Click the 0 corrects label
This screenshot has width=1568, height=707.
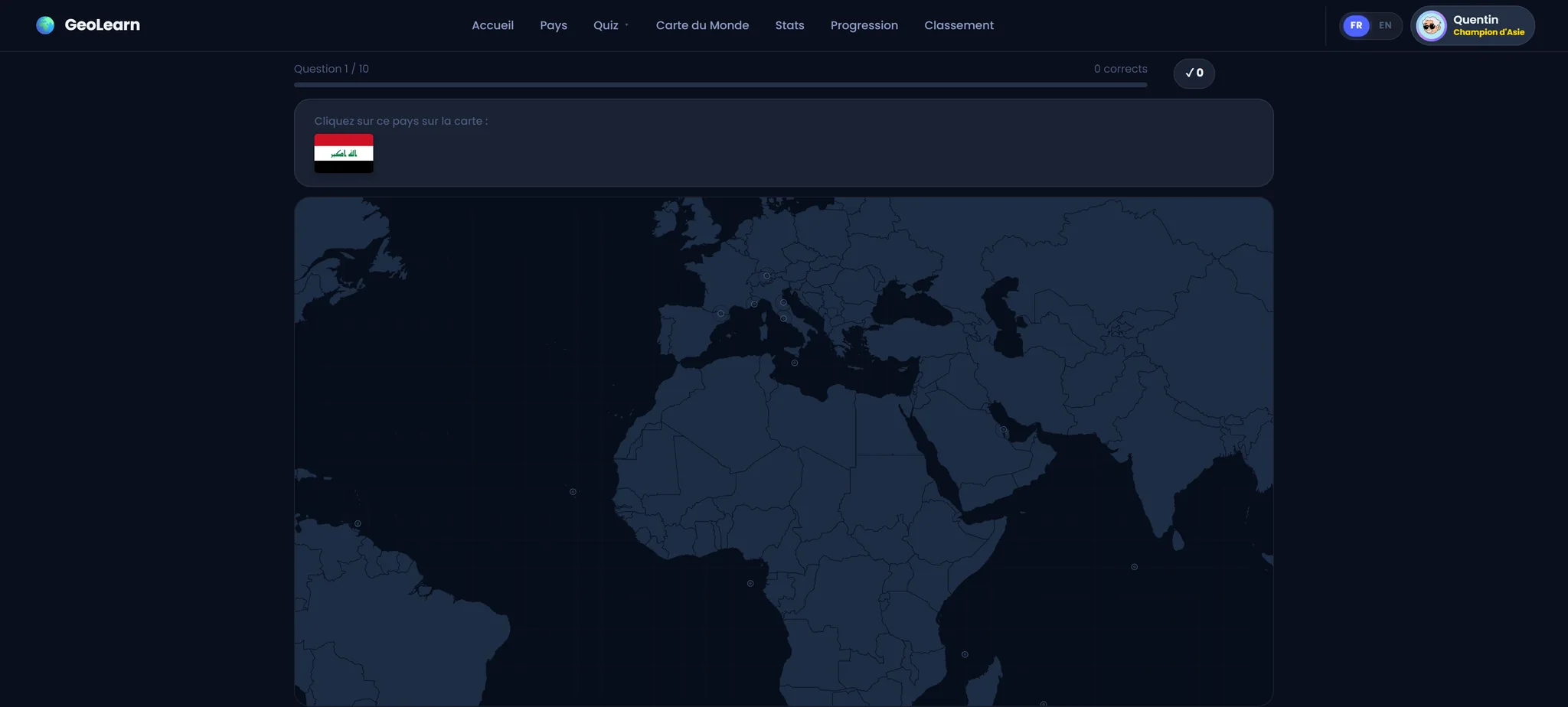(x=1120, y=69)
